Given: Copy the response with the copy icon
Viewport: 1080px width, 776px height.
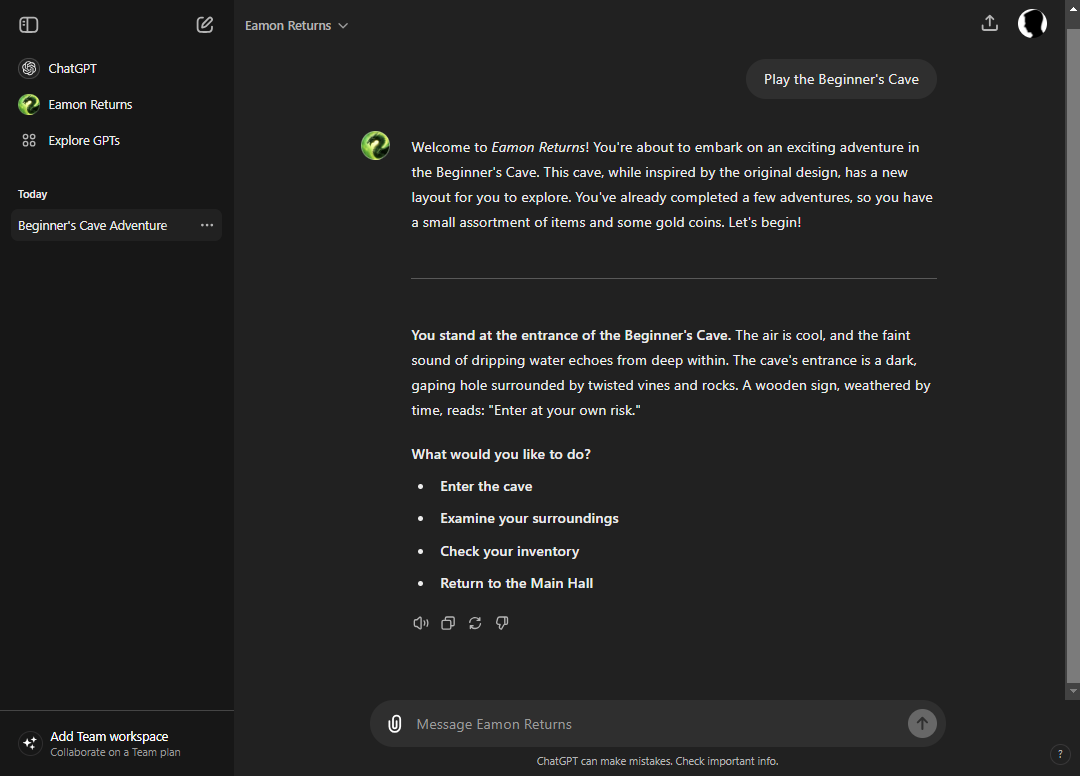Looking at the screenshot, I should tap(448, 623).
